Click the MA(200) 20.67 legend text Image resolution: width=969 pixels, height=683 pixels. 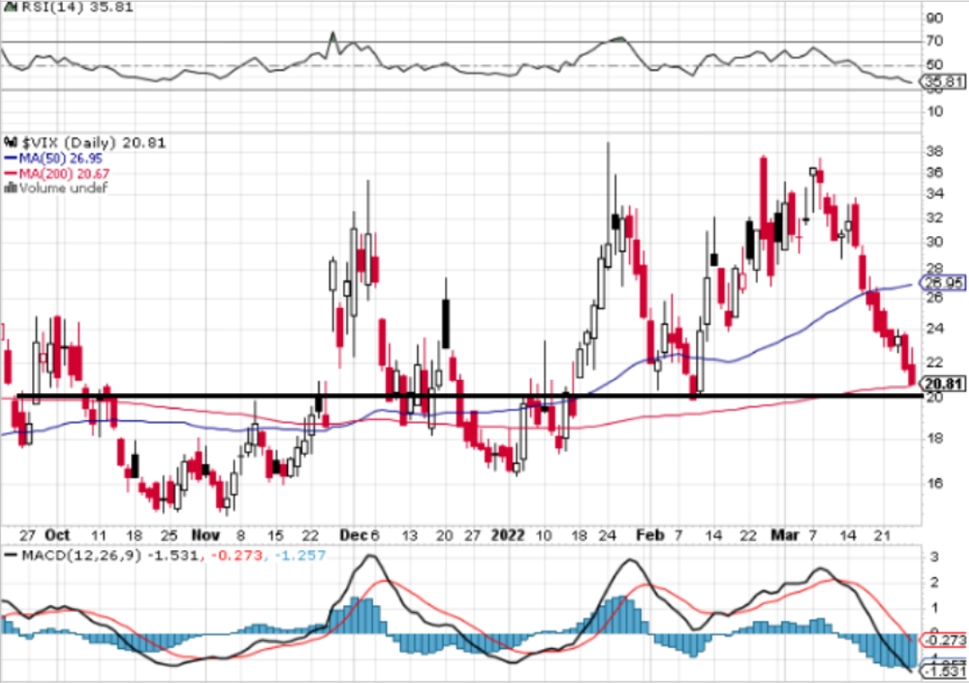coord(64,174)
